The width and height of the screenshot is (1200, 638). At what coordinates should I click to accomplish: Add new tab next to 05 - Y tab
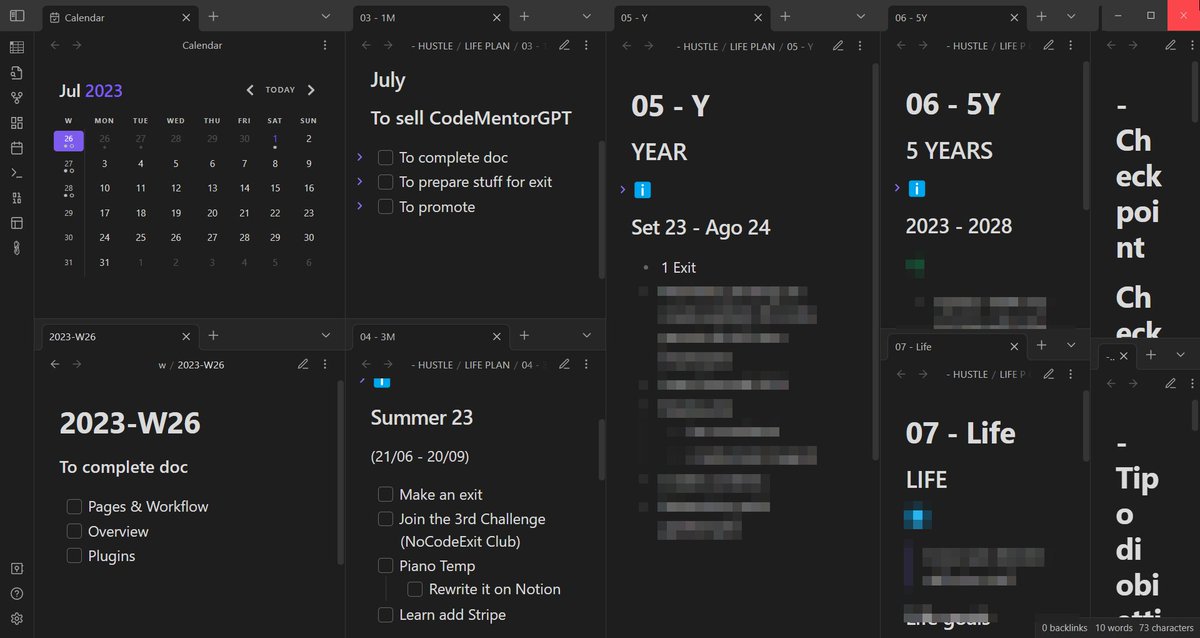785,17
